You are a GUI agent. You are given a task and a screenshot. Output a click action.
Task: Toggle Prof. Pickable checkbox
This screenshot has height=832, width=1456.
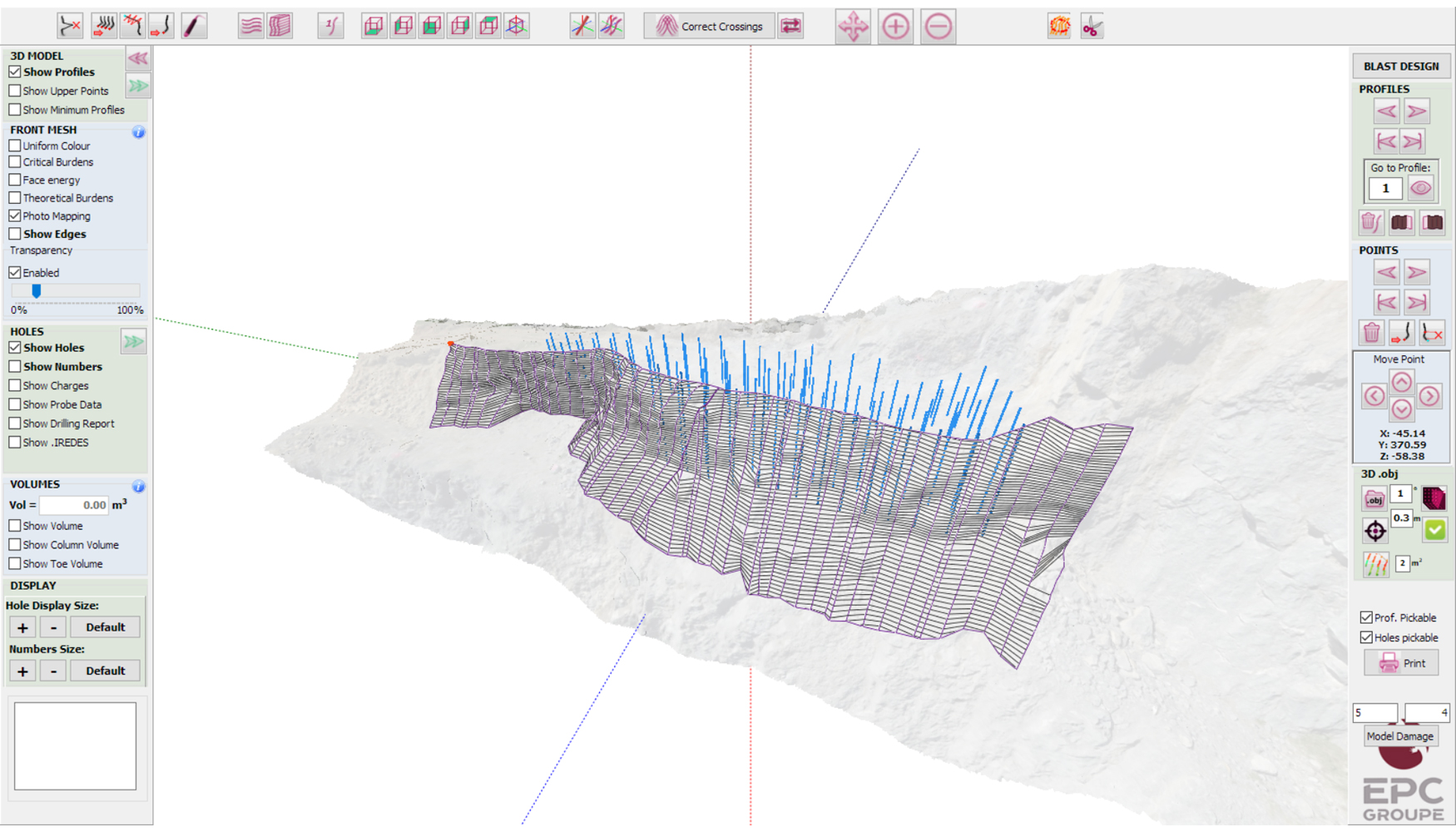coord(1366,617)
